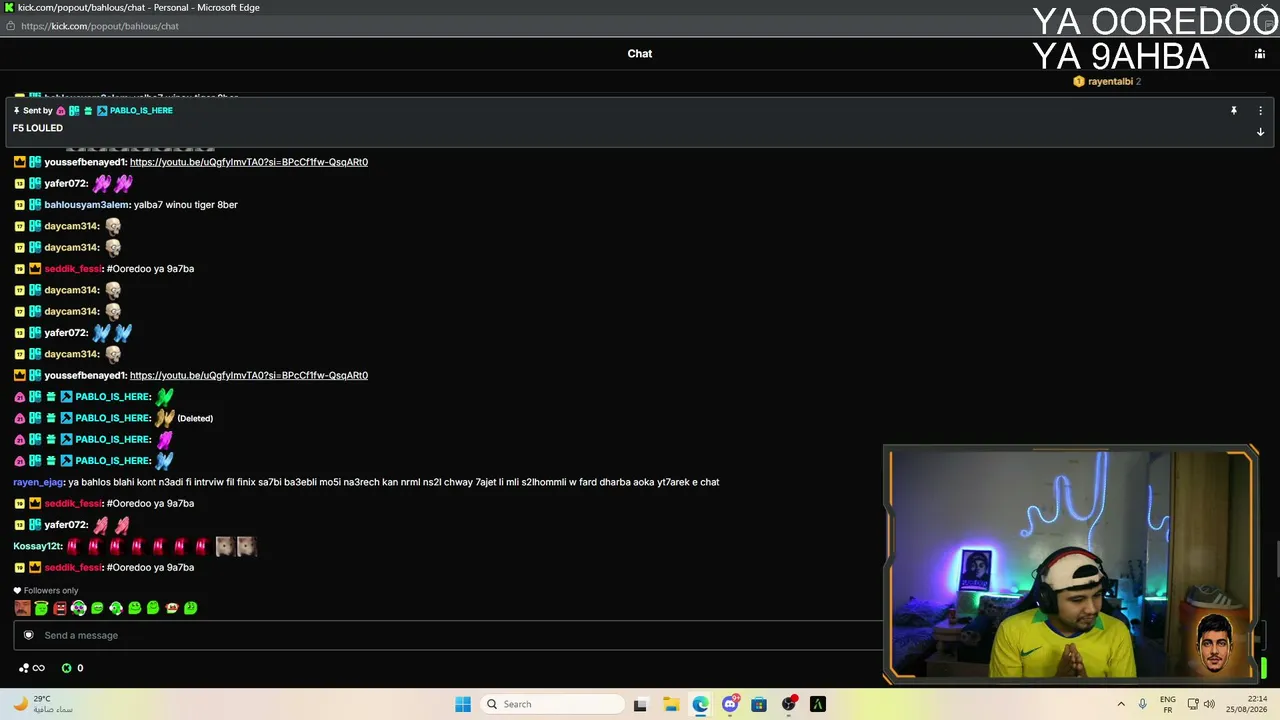Open Discord from the taskbar
The image size is (1280, 720).
pyautogui.click(x=730, y=704)
